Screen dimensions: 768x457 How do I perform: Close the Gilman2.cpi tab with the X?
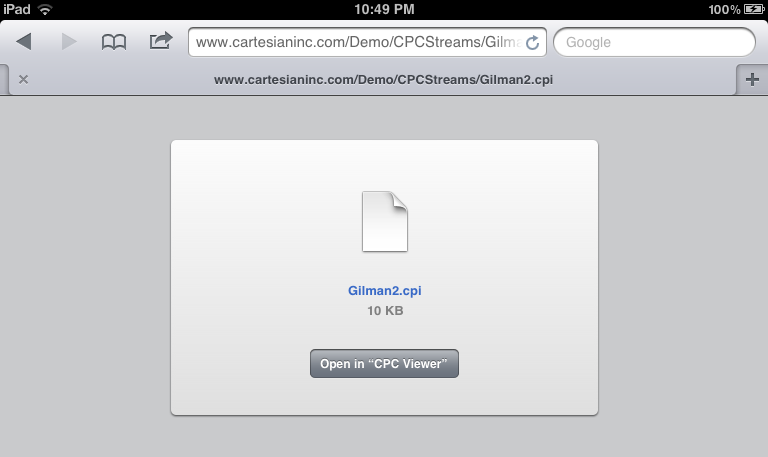[x=23, y=79]
